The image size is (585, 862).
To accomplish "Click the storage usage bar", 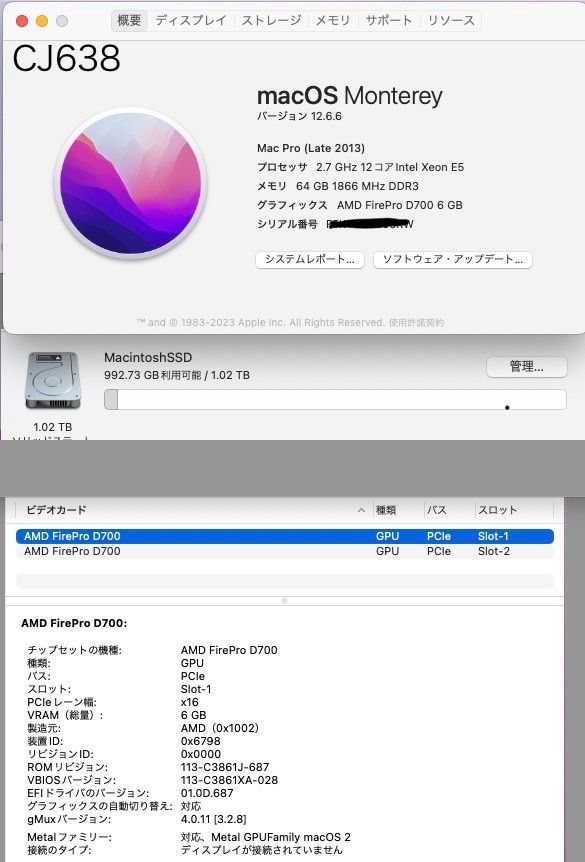I will pyautogui.click(x=335, y=400).
